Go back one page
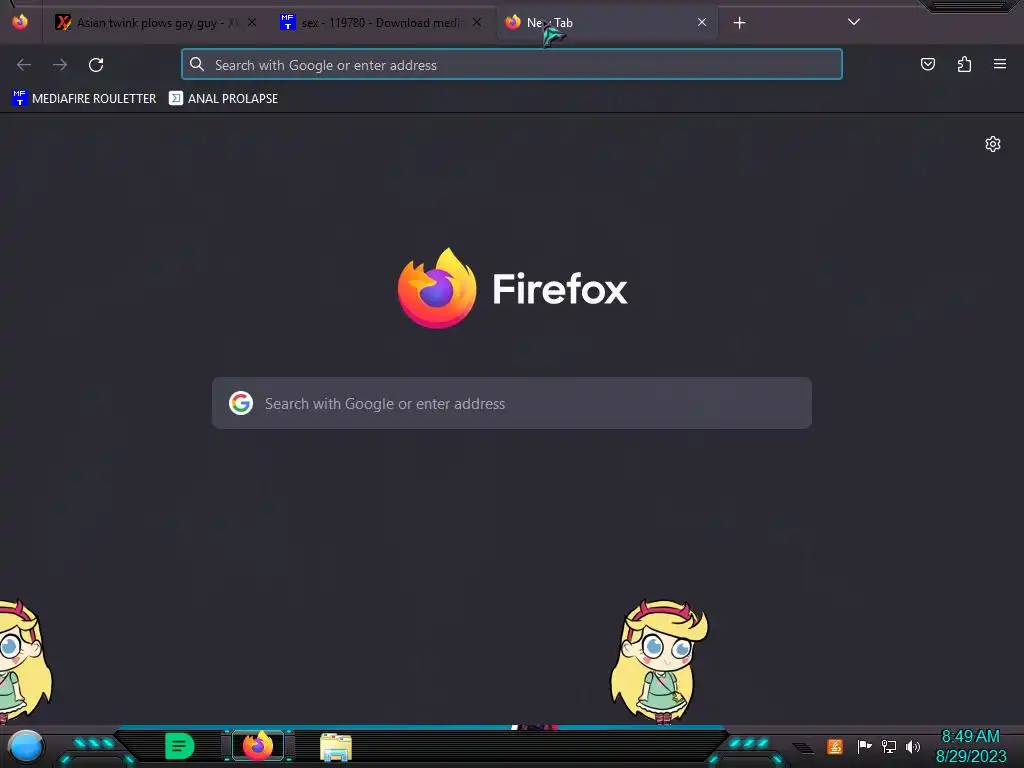The height and width of the screenshot is (768, 1024). pyautogui.click(x=24, y=65)
